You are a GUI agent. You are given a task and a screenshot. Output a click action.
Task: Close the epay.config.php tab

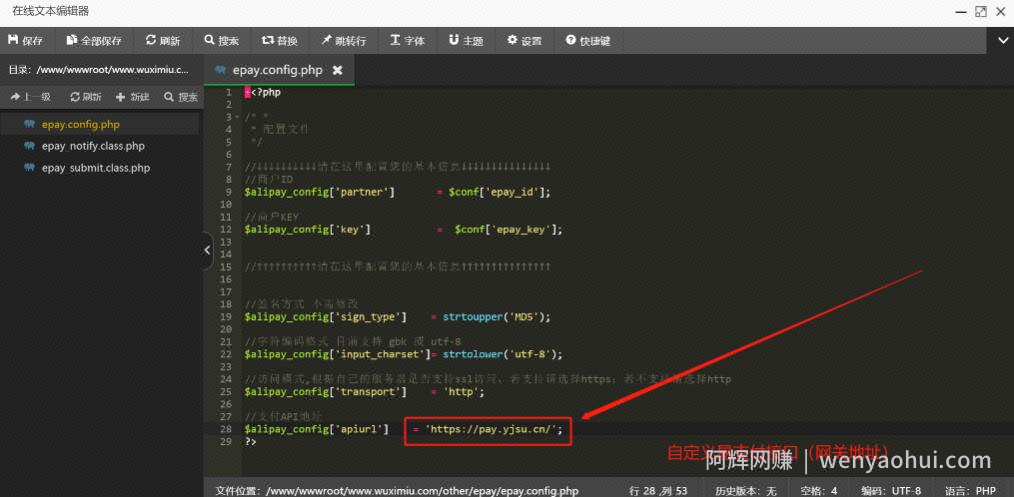[337, 70]
